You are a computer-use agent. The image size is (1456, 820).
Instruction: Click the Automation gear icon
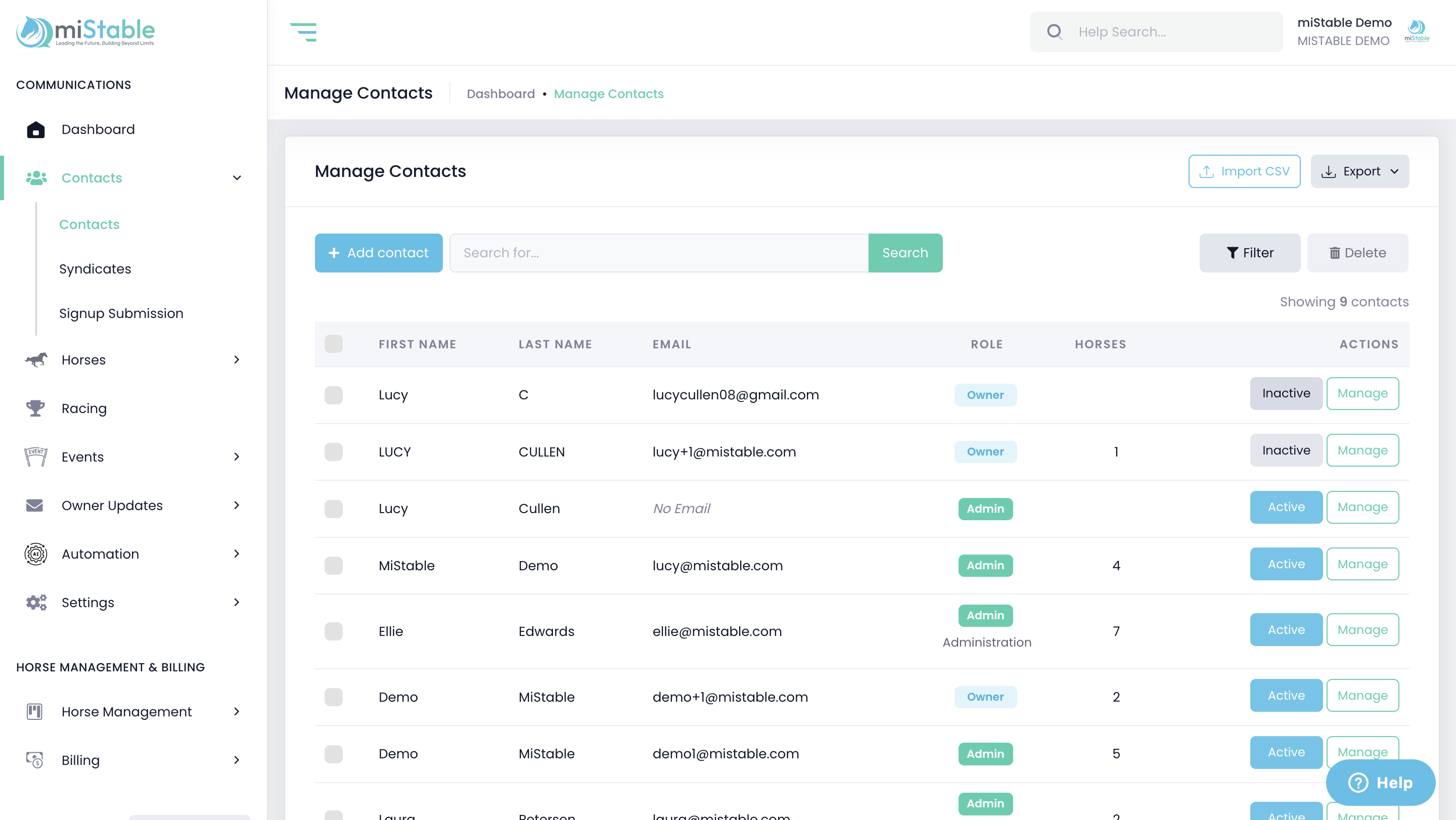35,554
